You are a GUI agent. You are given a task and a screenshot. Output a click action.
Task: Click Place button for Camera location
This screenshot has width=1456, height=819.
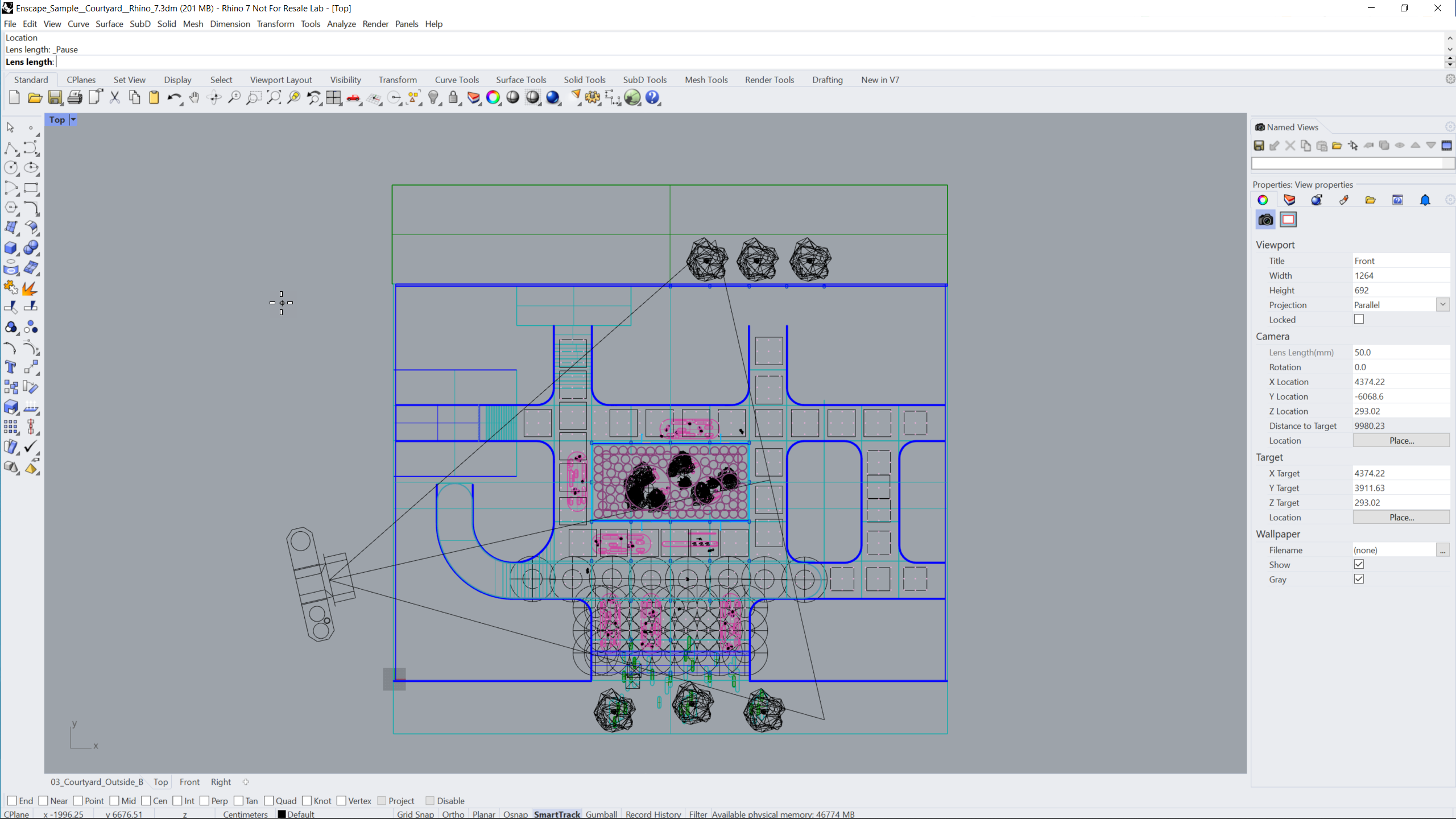1401,440
